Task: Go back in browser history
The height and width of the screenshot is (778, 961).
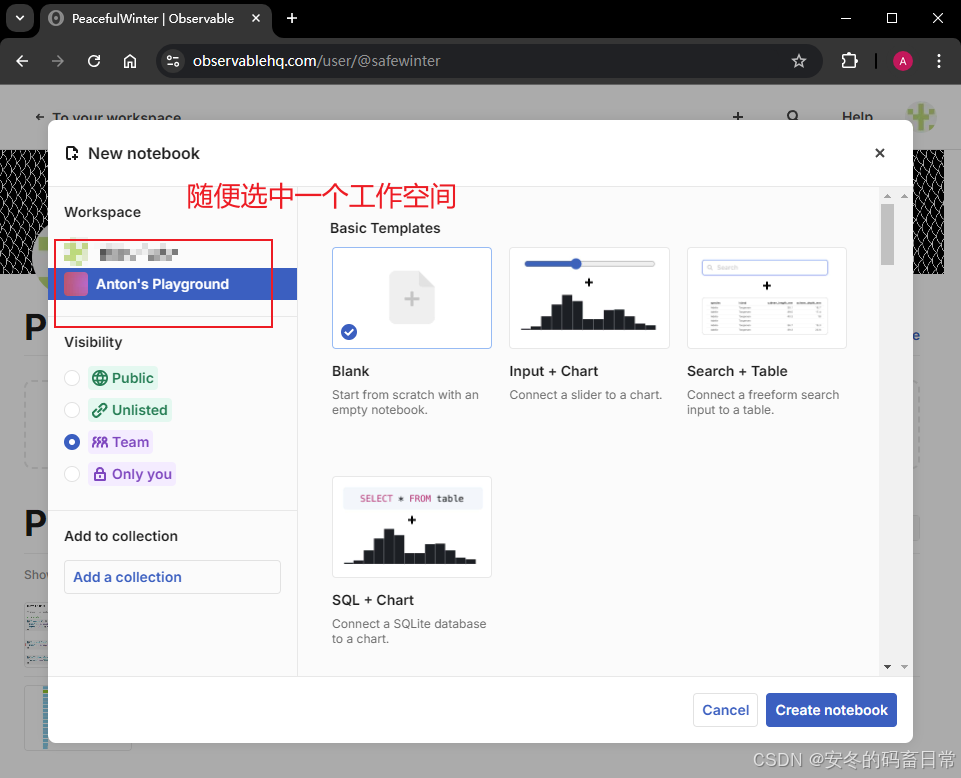Action: pos(22,61)
